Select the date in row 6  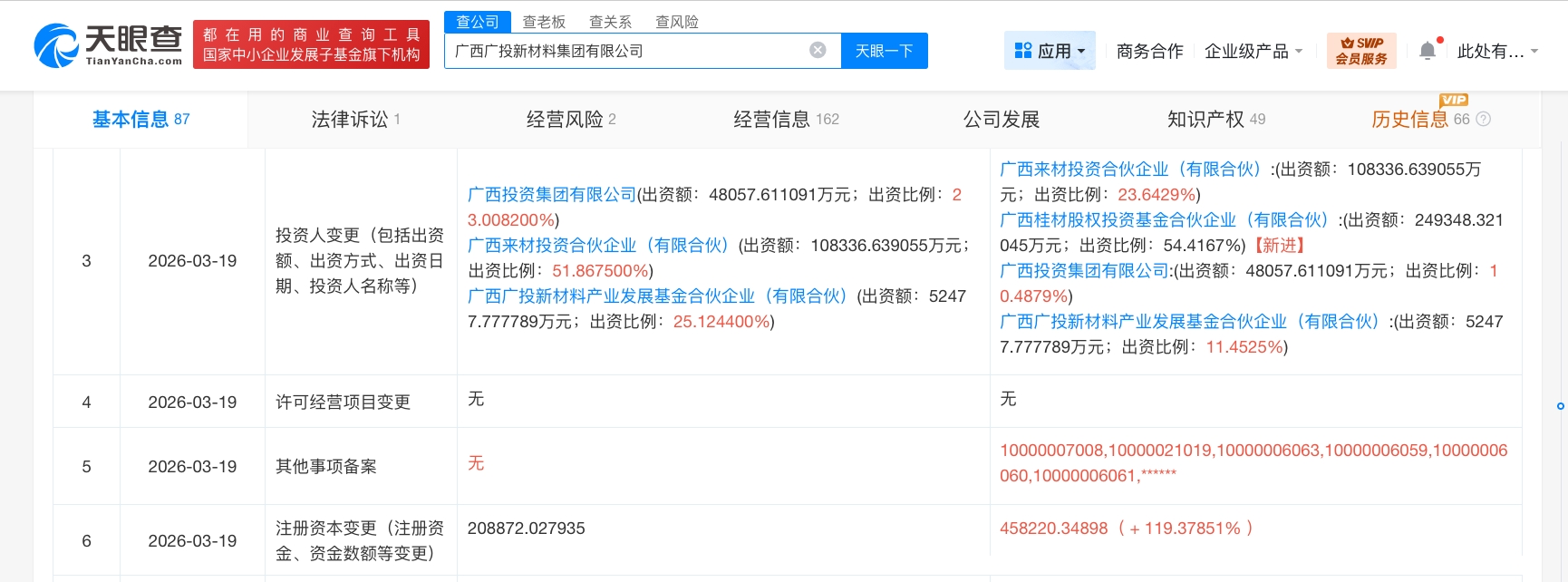[x=192, y=541]
